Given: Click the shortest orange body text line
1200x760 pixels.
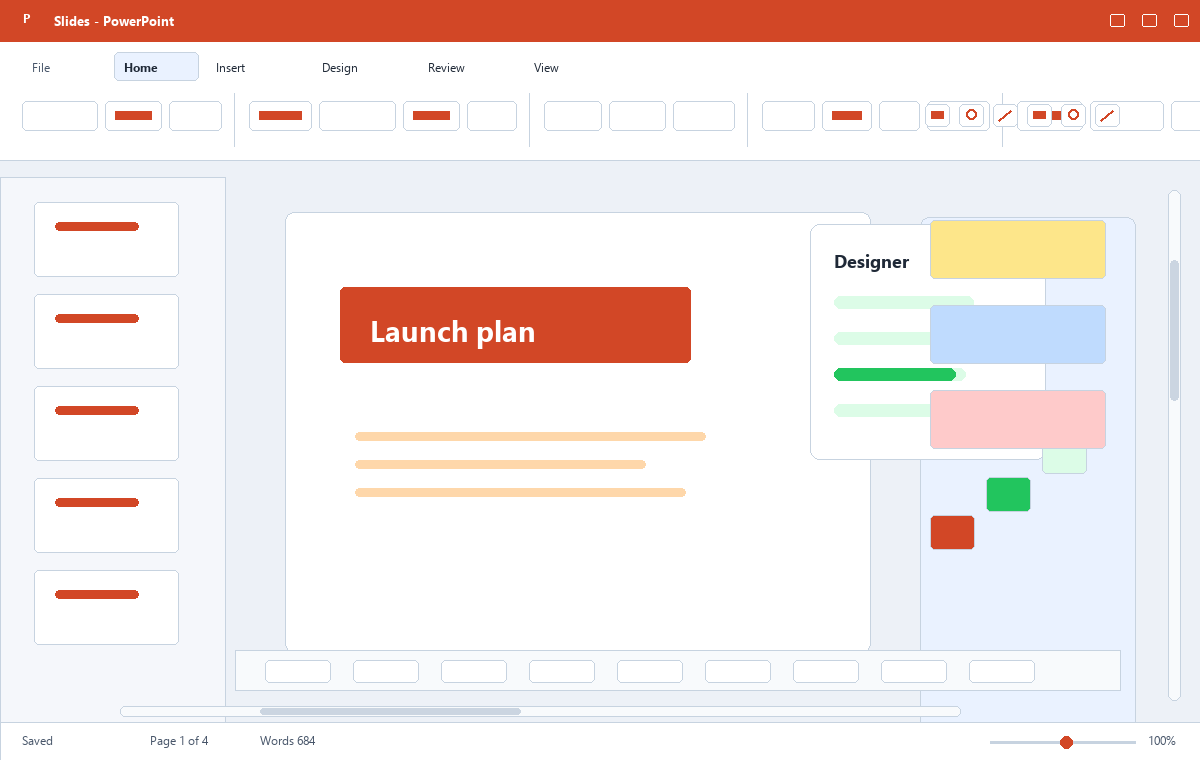Looking at the screenshot, I should [500, 464].
